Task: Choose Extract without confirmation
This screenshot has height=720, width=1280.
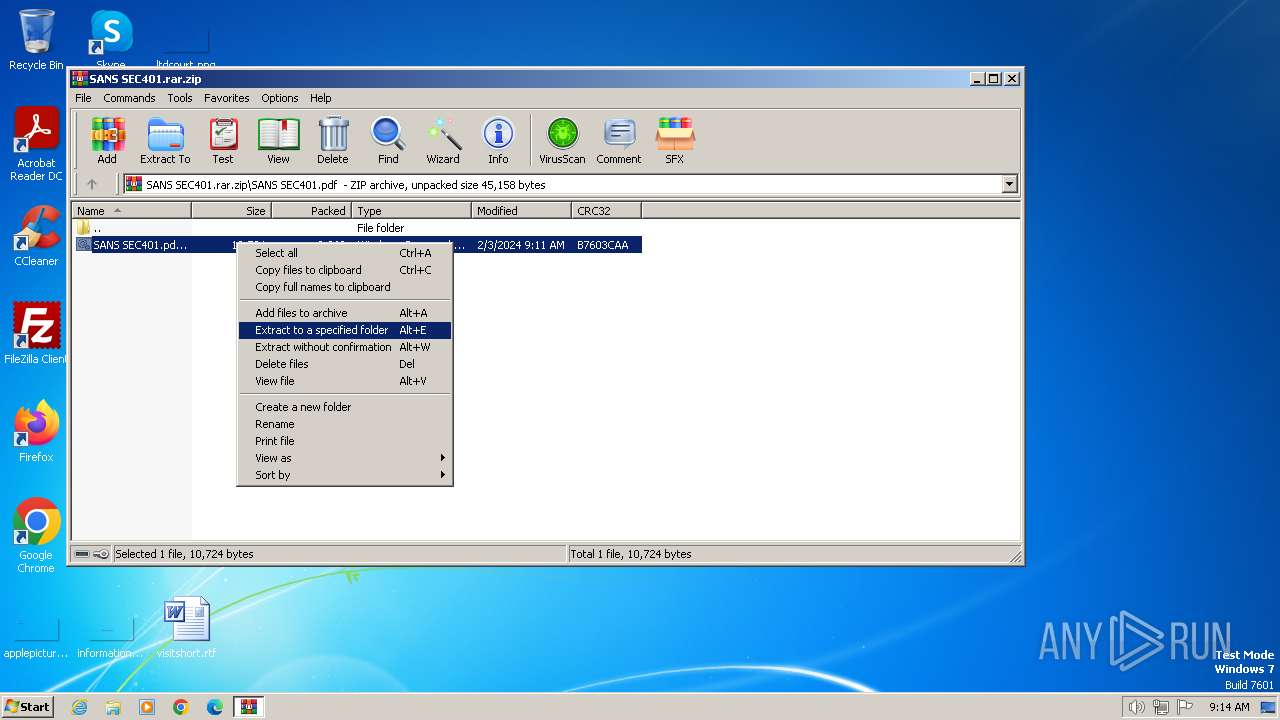Action: pyautogui.click(x=345, y=347)
